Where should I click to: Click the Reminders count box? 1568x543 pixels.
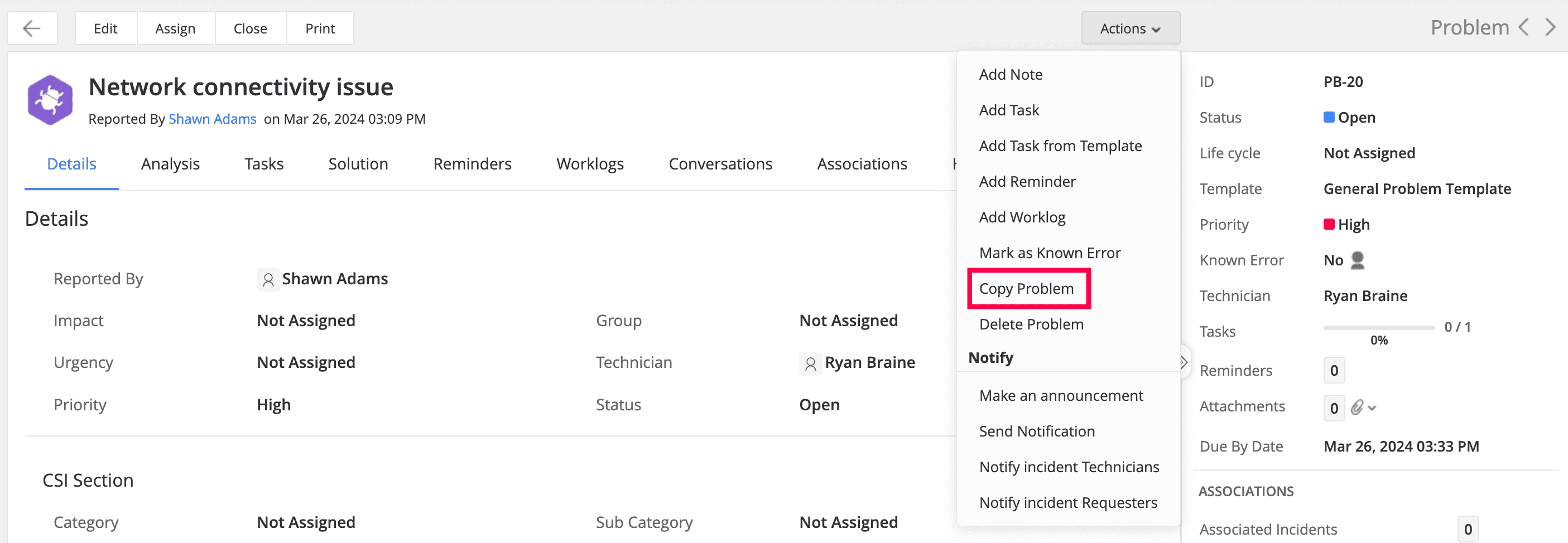(1334, 371)
